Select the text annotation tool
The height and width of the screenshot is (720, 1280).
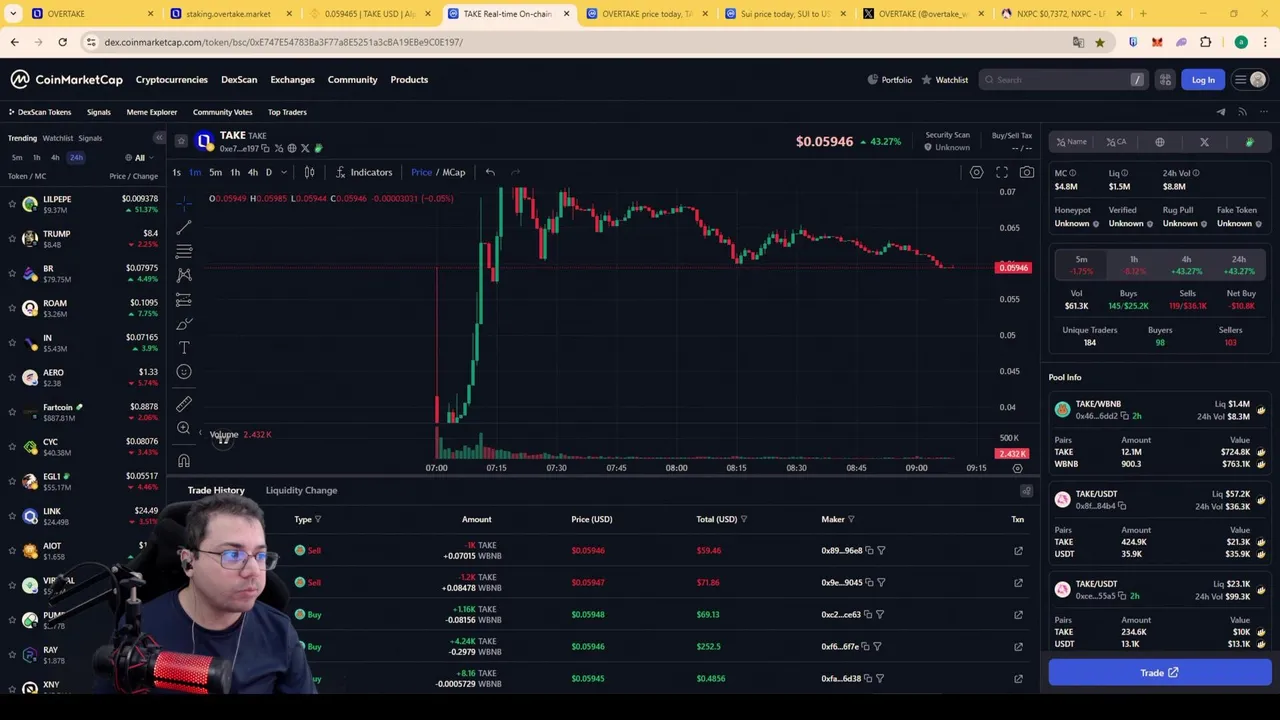pos(184,348)
